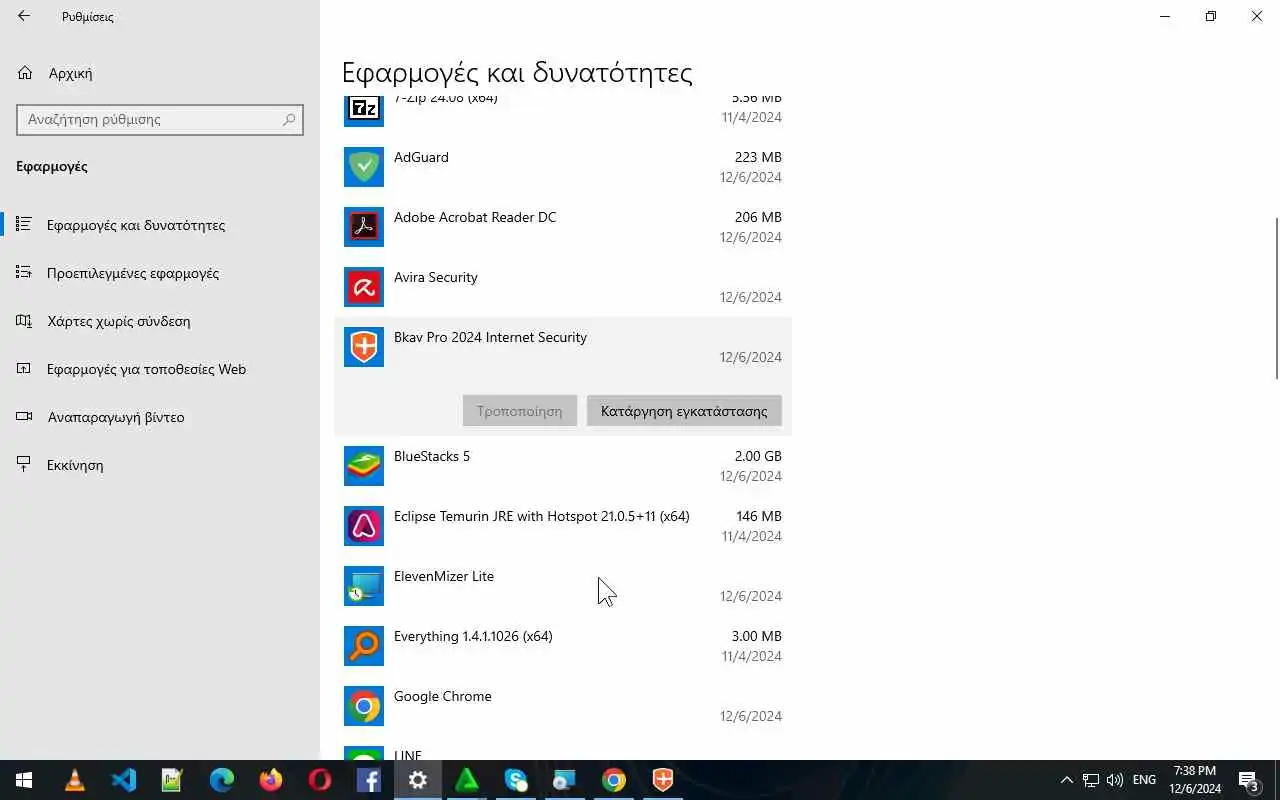Click the Eclipse Temurin JRE icon
The height and width of the screenshot is (800, 1280).
pos(364,526)
